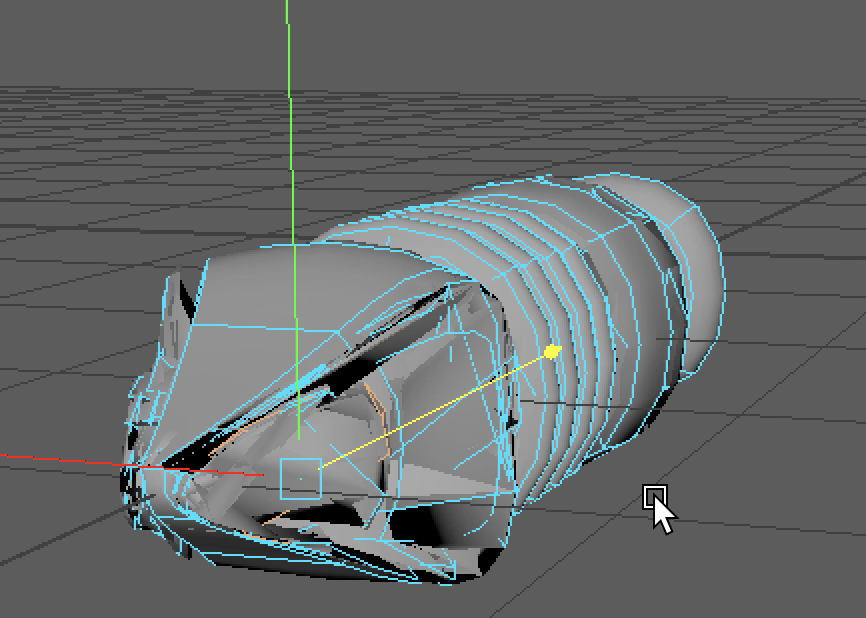Select the yellow axis endpoint sphere
This screenshot has height=618, width=866.
(x=551, y=351)
